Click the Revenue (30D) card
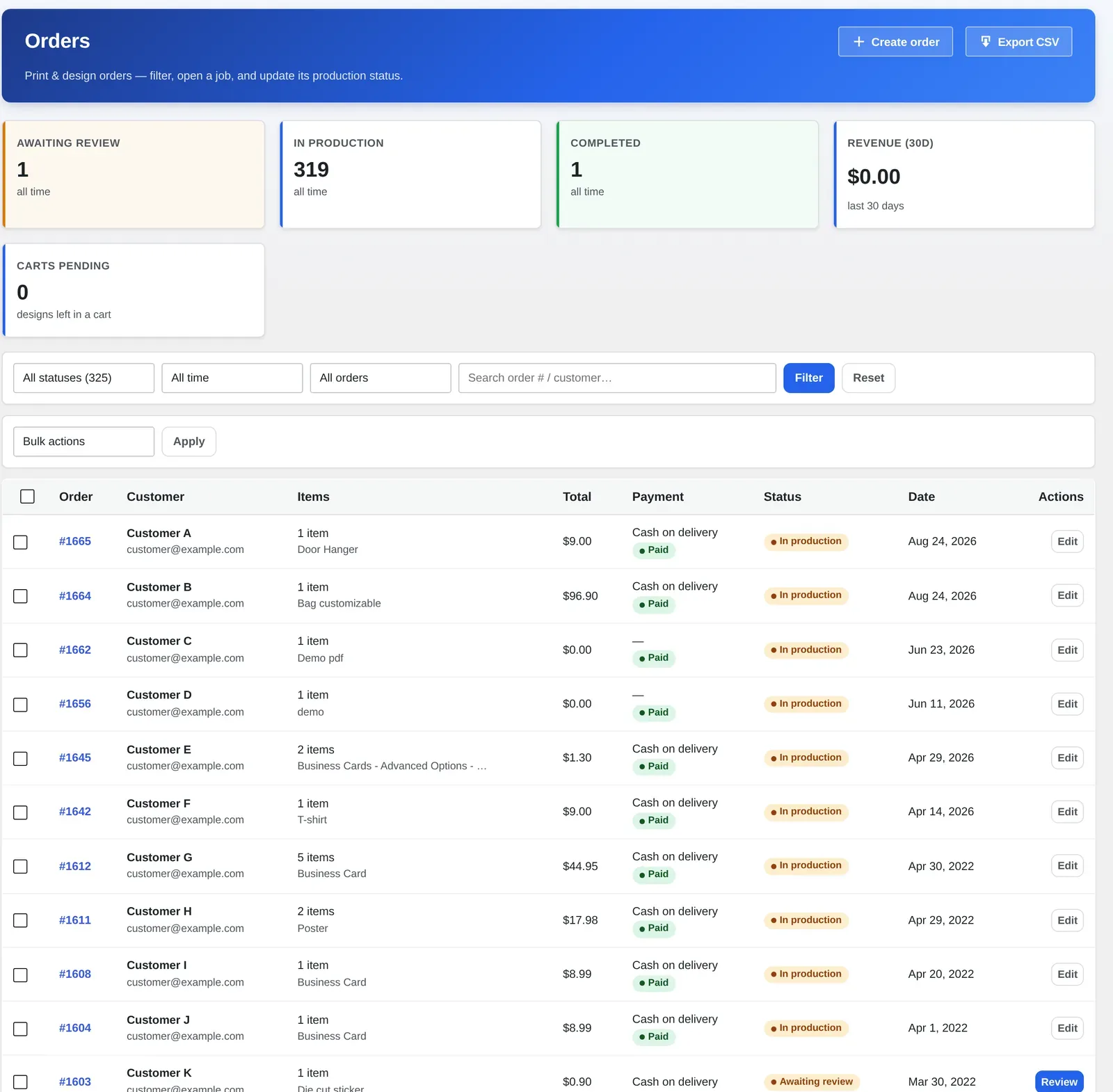This screenshot has width=1113, height=1092. click(x=964, y=175)
